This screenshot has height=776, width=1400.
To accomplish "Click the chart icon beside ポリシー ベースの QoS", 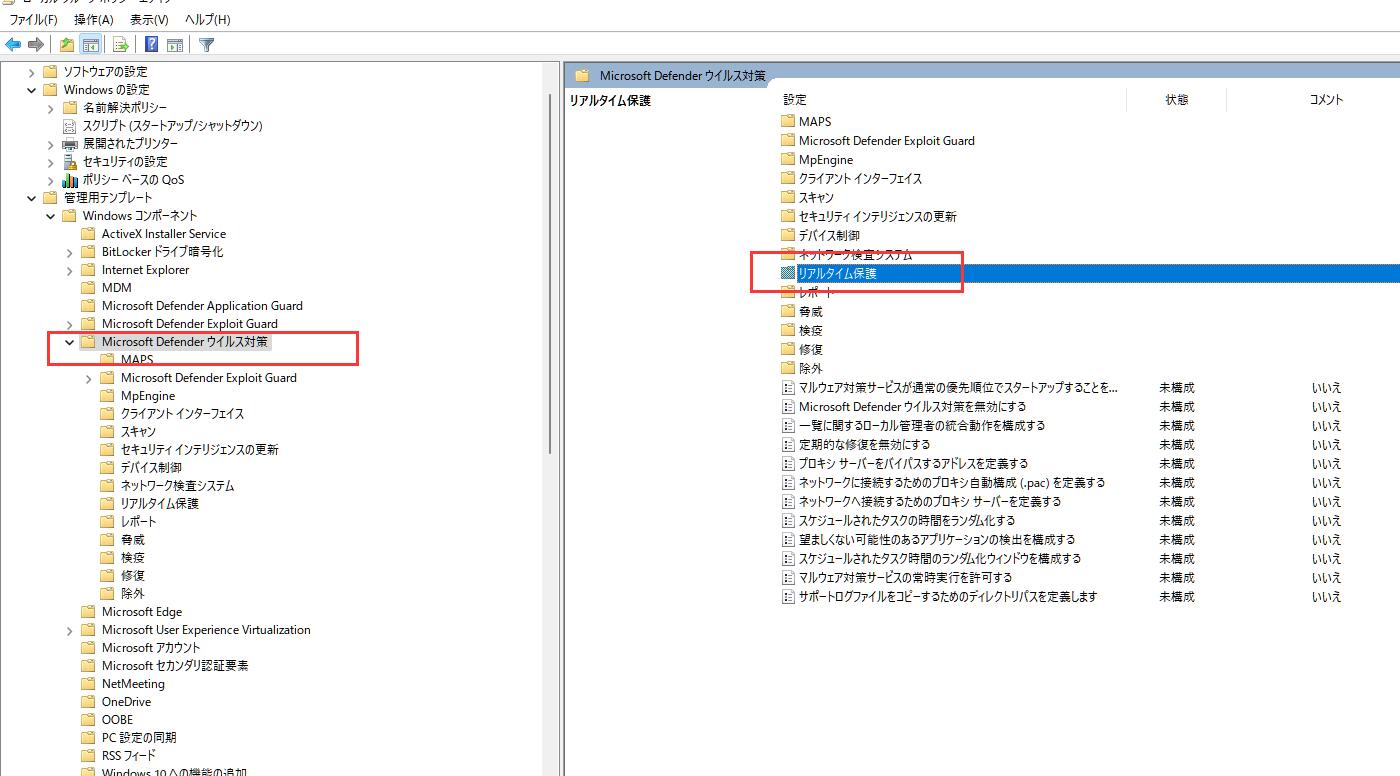I will (70, 180).
